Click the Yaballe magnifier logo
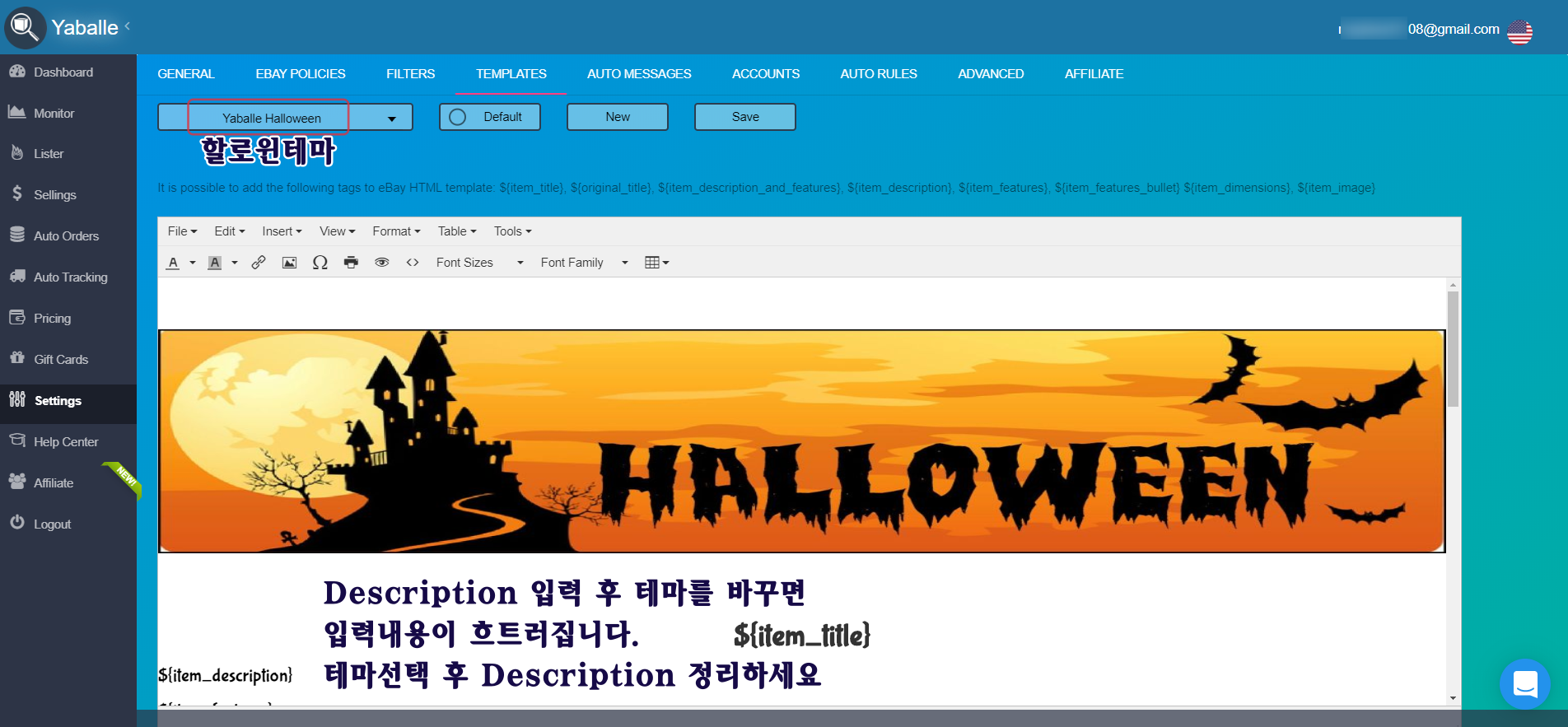 pos(25,27)
